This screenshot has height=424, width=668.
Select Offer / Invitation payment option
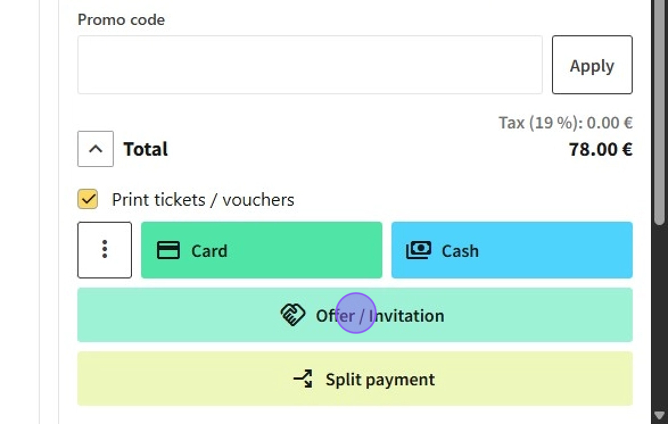coord(355,316)
